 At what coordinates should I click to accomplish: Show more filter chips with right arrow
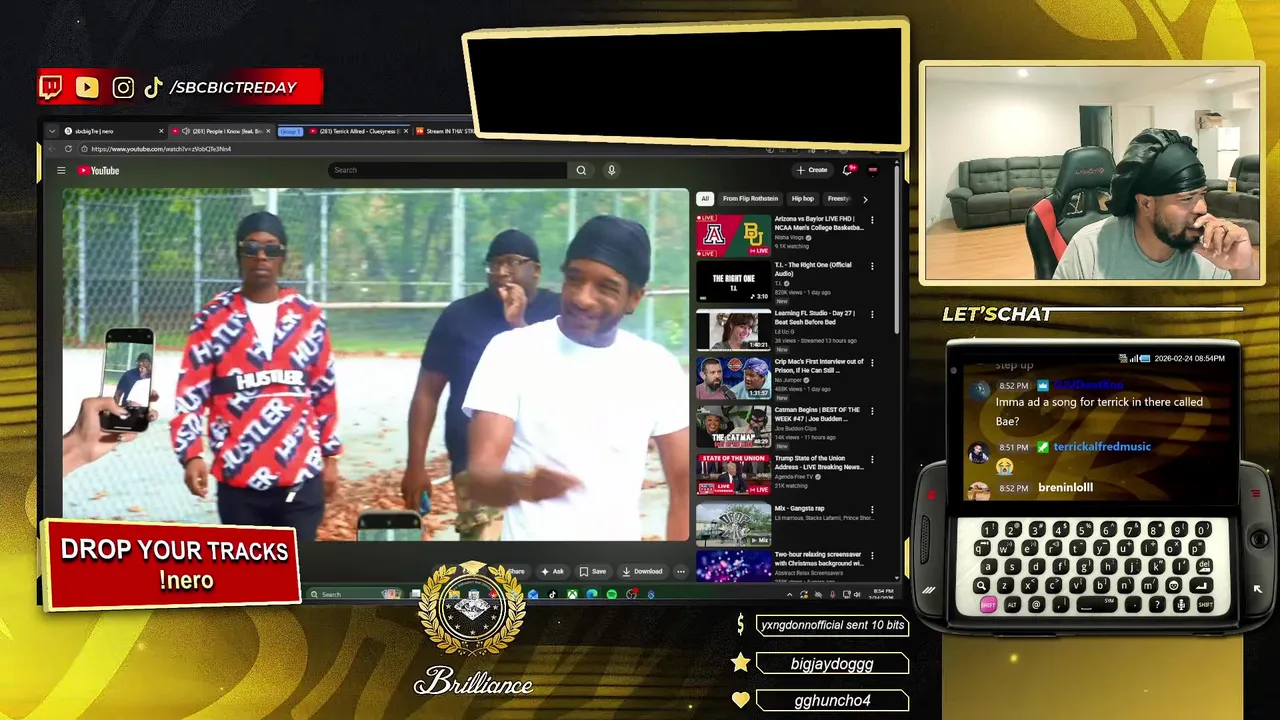tap(865, 199)
